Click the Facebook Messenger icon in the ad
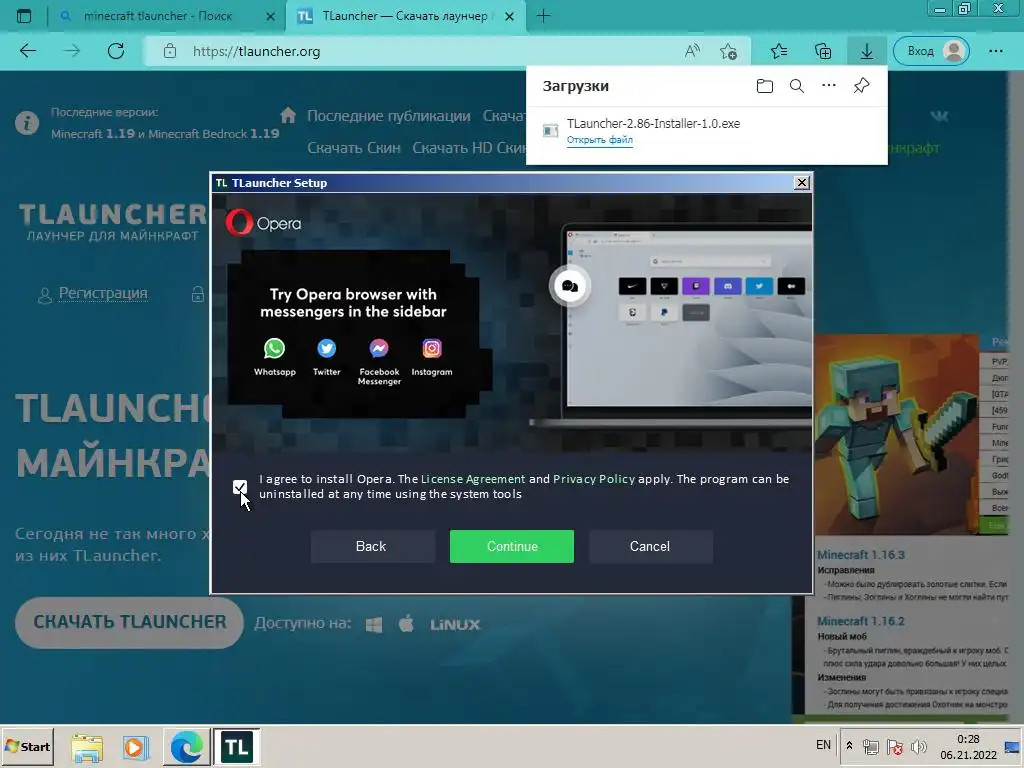1024x768 pixels. pos(379,348)
